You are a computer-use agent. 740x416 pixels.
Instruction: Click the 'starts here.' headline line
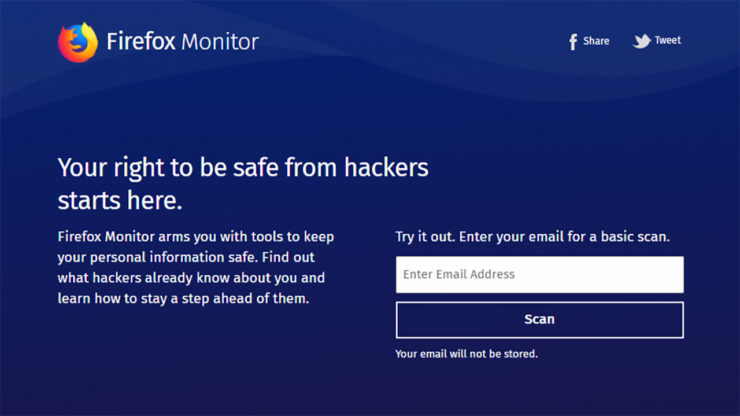click(120, 200)
